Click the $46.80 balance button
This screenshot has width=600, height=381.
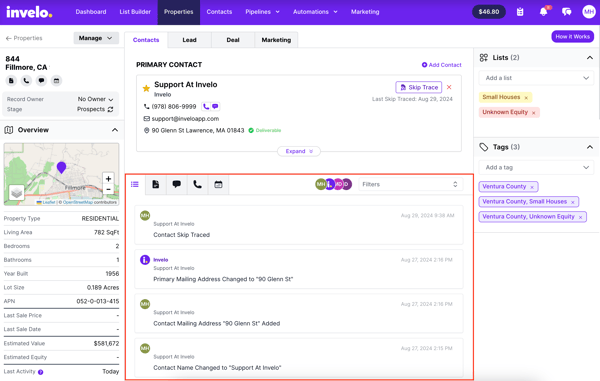tap(489, 12)
